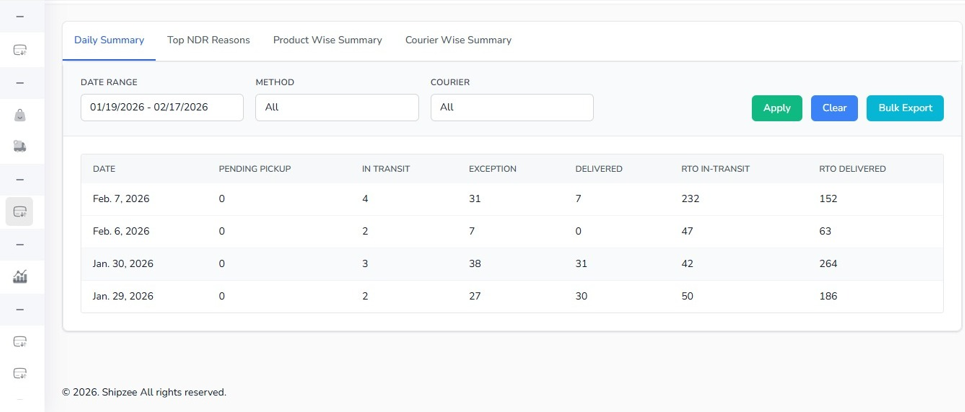The height and width of the screenshot is (412, 965).
Task: Click in transit value 3 for Jan. 30
Action: click(x=365, y=264)
